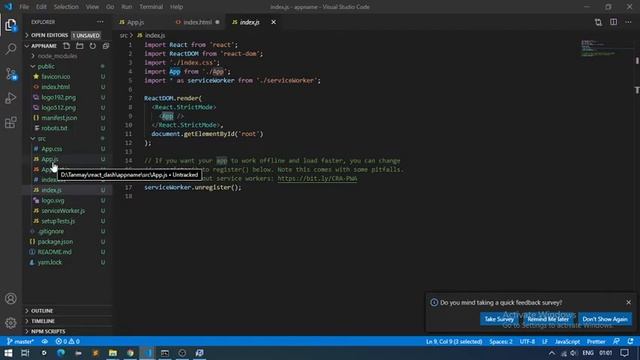Open File Explorer from taskbar

click(113, 353)
